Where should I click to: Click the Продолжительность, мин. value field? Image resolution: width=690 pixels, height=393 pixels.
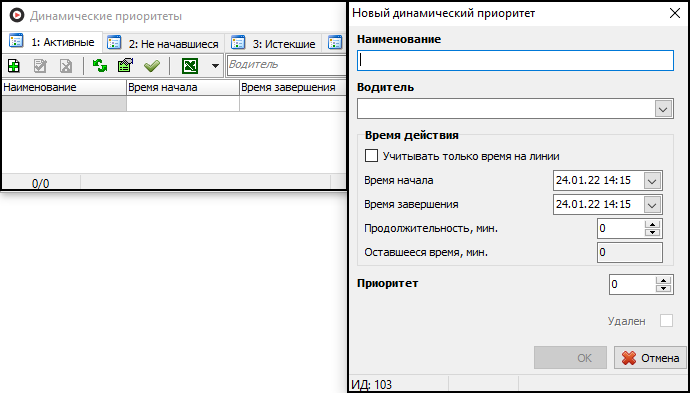tap(620, 228)
